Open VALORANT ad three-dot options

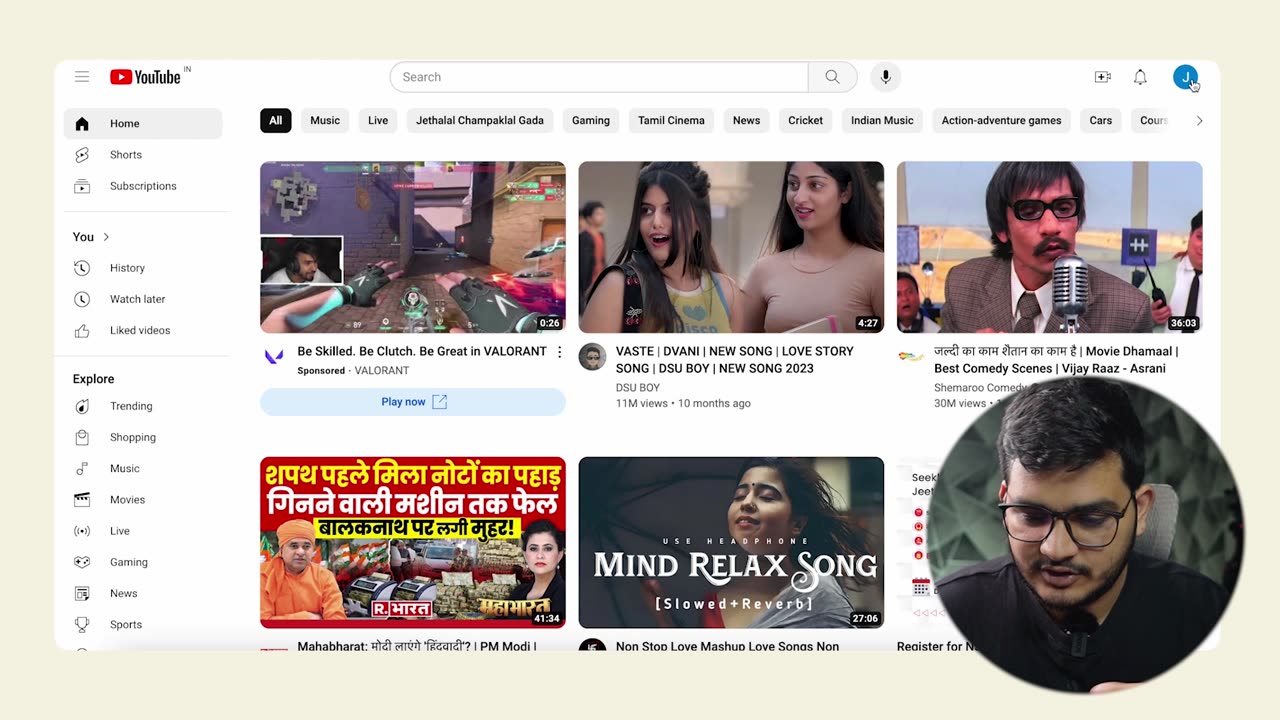[559, 352]
